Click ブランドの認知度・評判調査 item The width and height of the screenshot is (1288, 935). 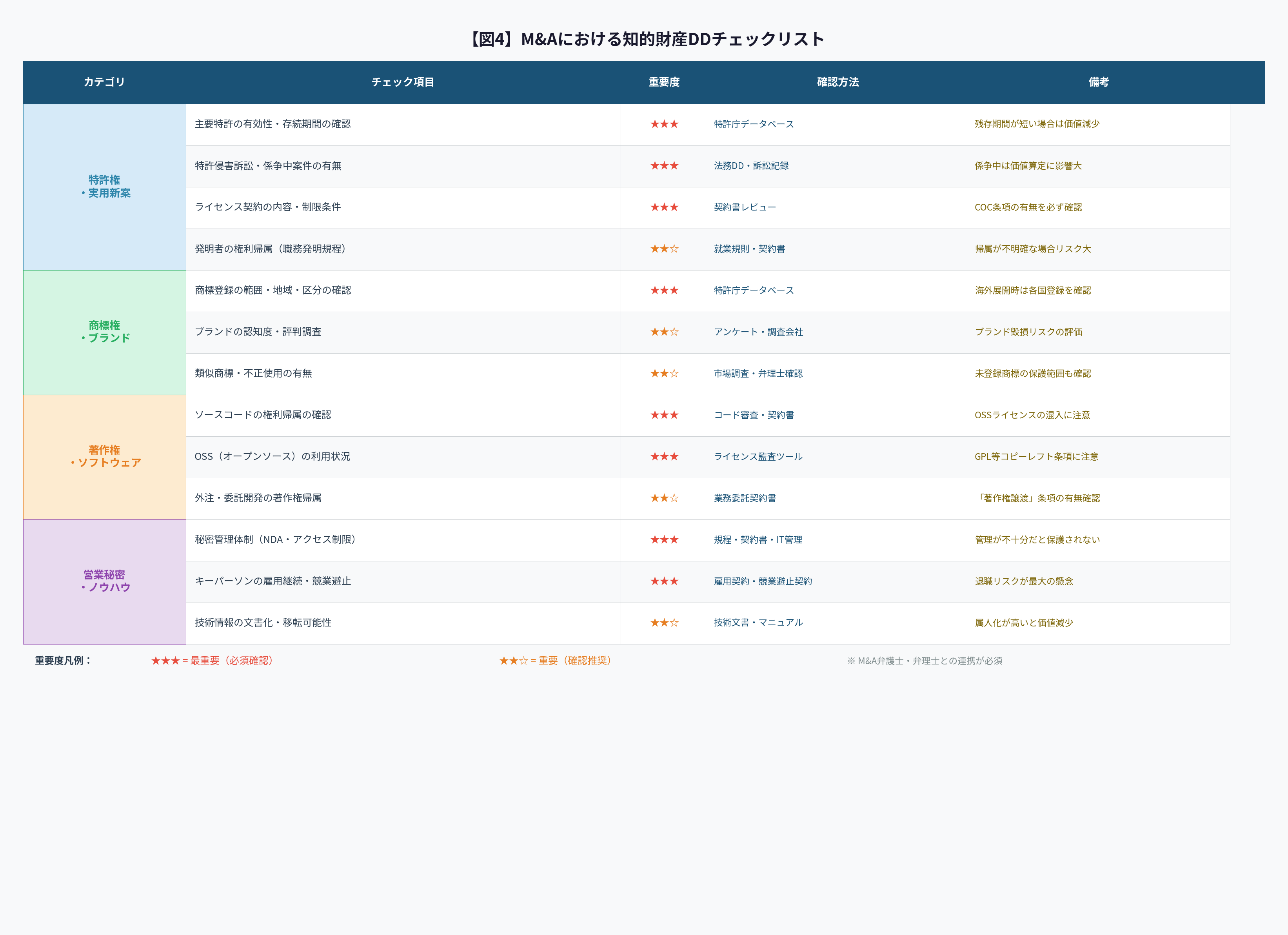tap(258, 332)
